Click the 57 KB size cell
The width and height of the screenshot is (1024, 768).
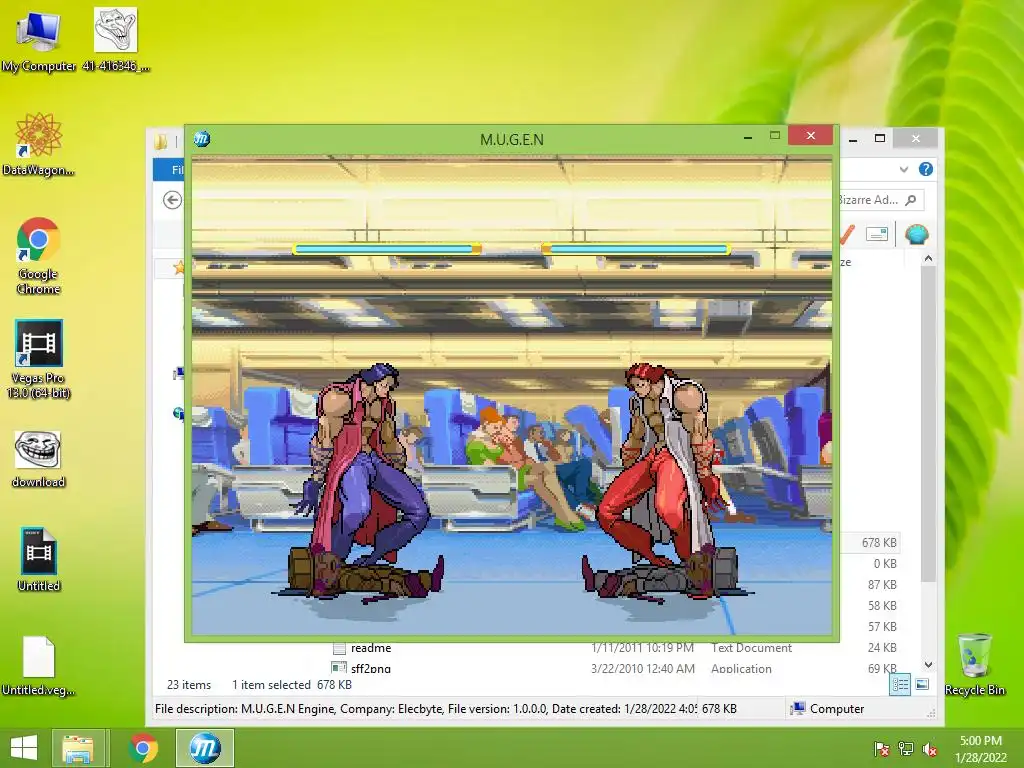coord(882,626)
